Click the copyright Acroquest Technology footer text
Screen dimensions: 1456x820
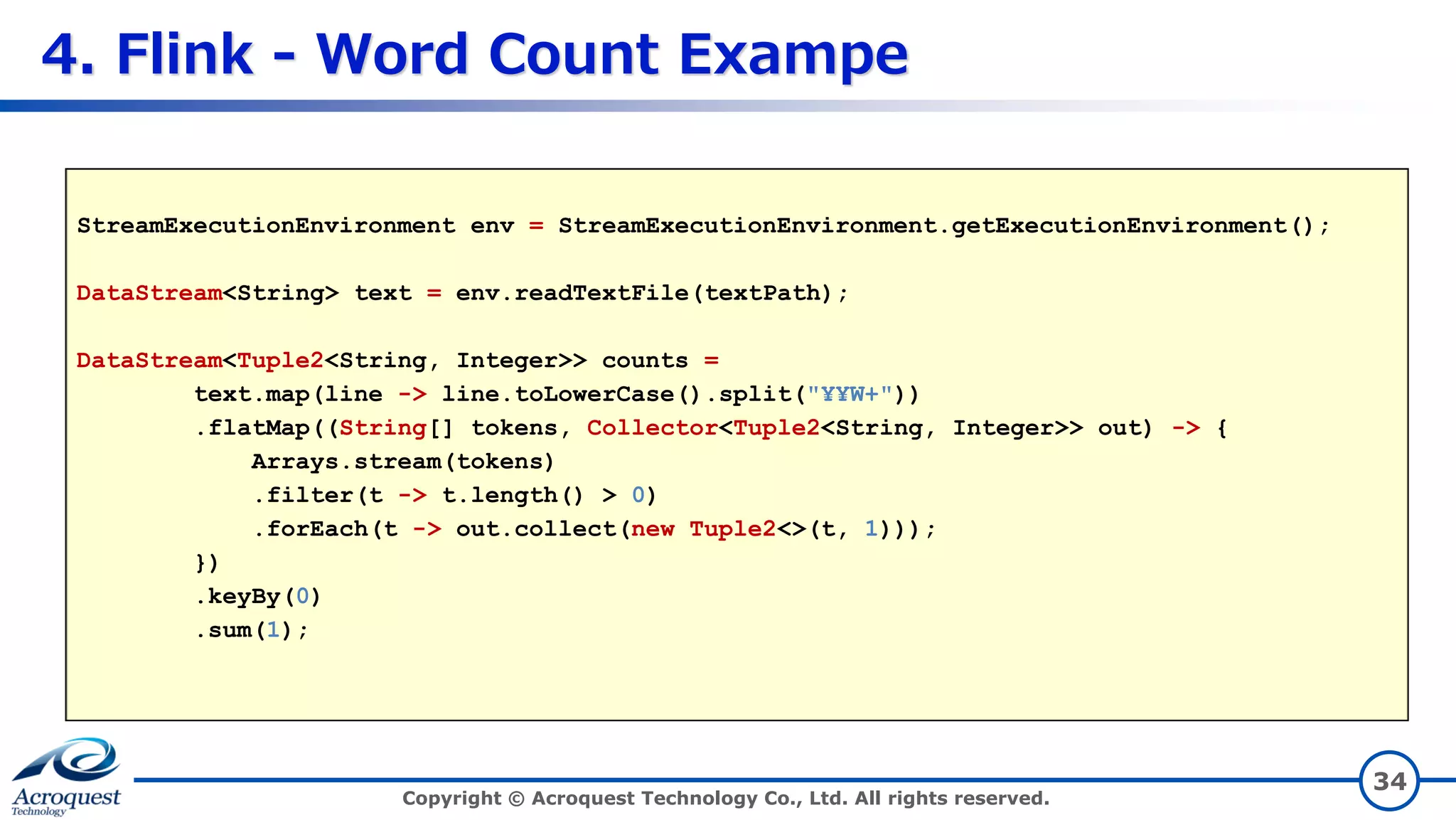726,799
